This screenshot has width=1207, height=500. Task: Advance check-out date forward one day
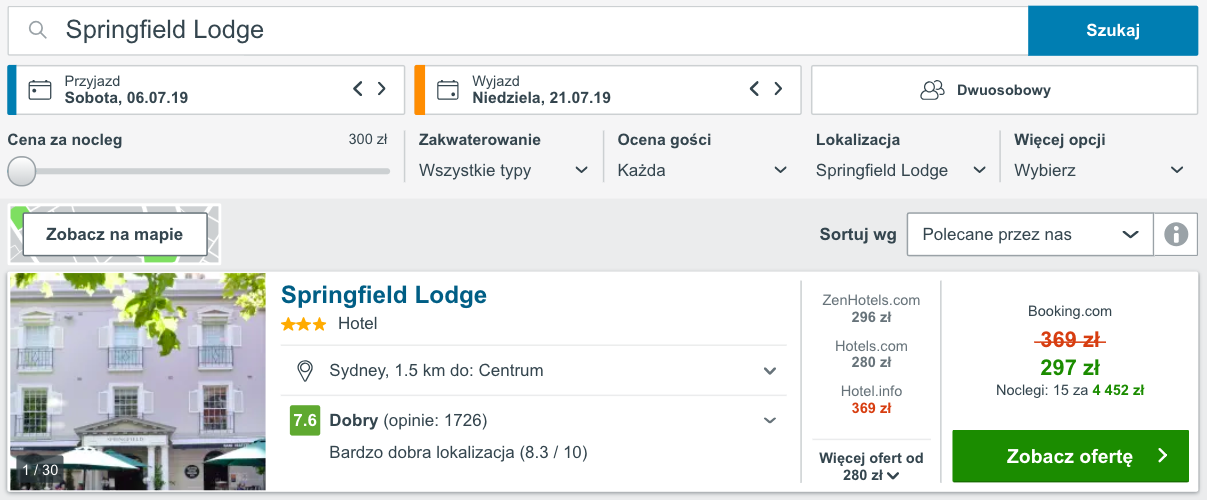[x=778, y=89]
